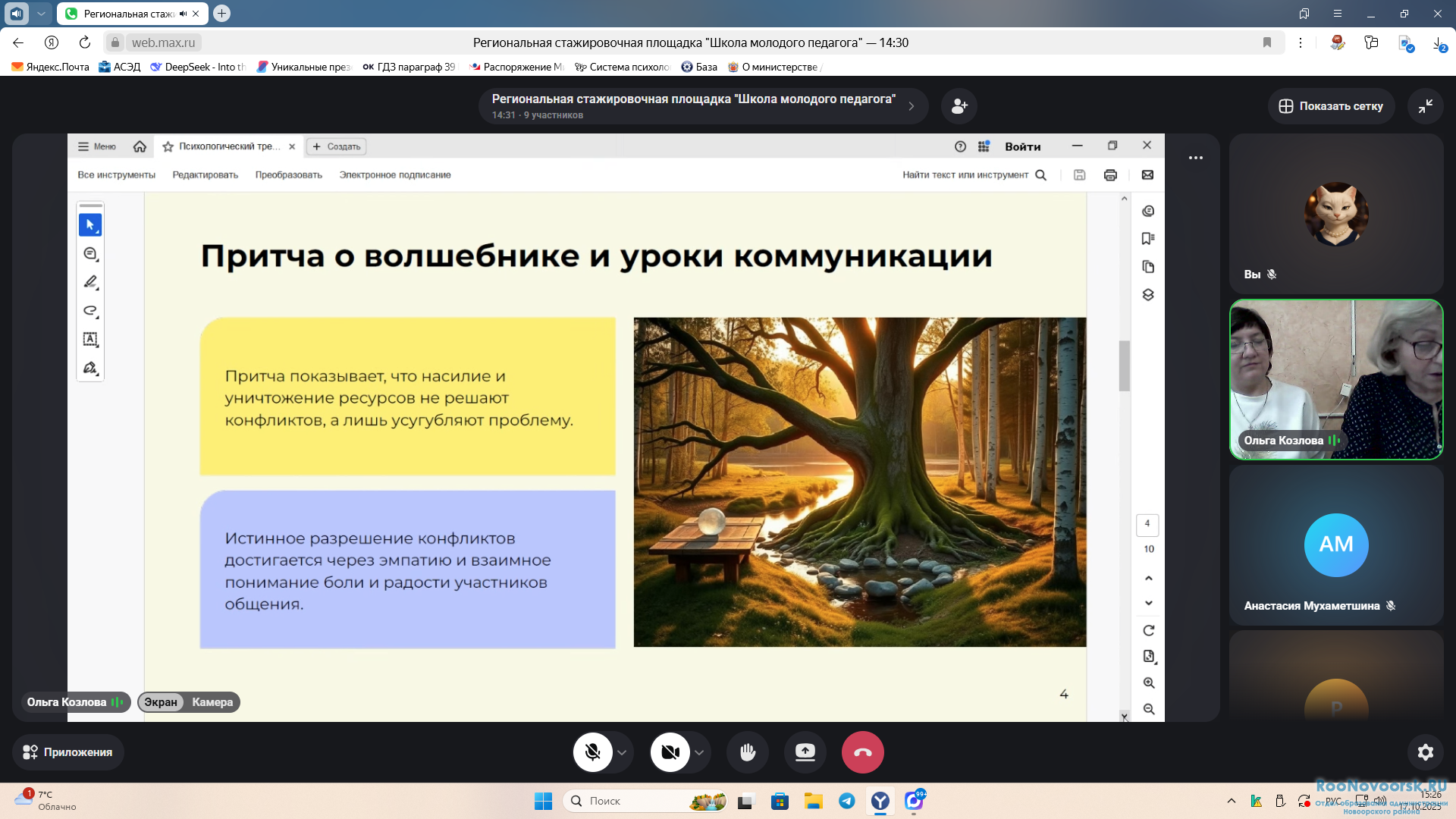Turn on the camera
1456x819 pixels.
670,752
